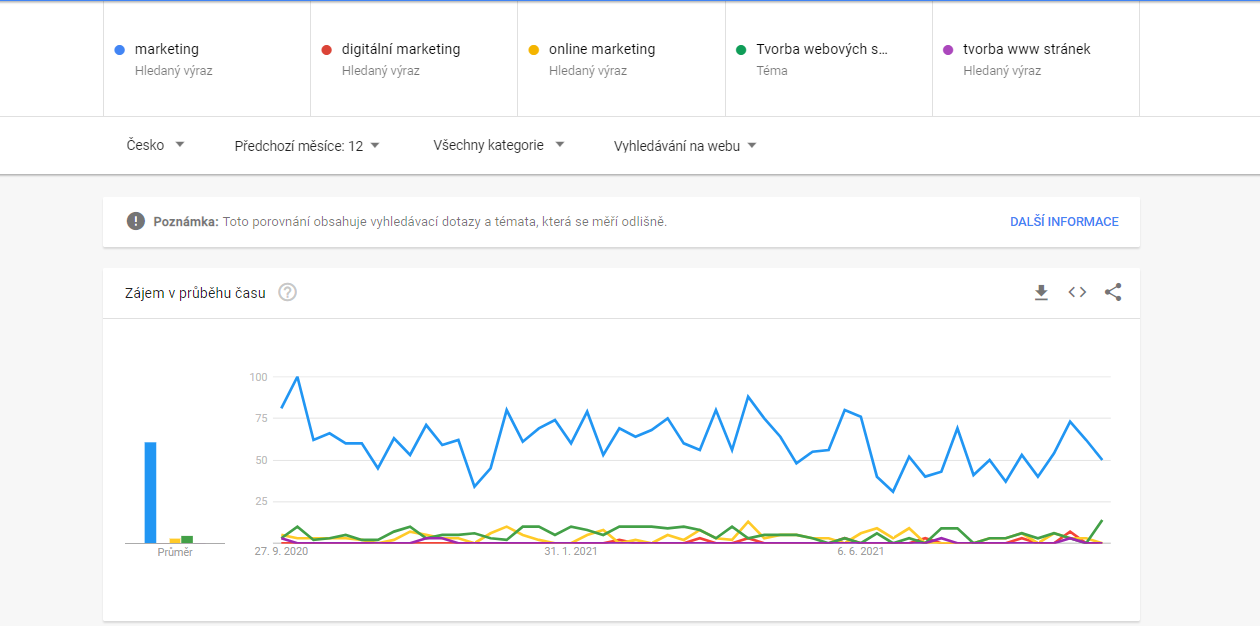
Task: Open the Předchozí měsíce: 12 time range dropdown
Action: click(x=307, y=146)
